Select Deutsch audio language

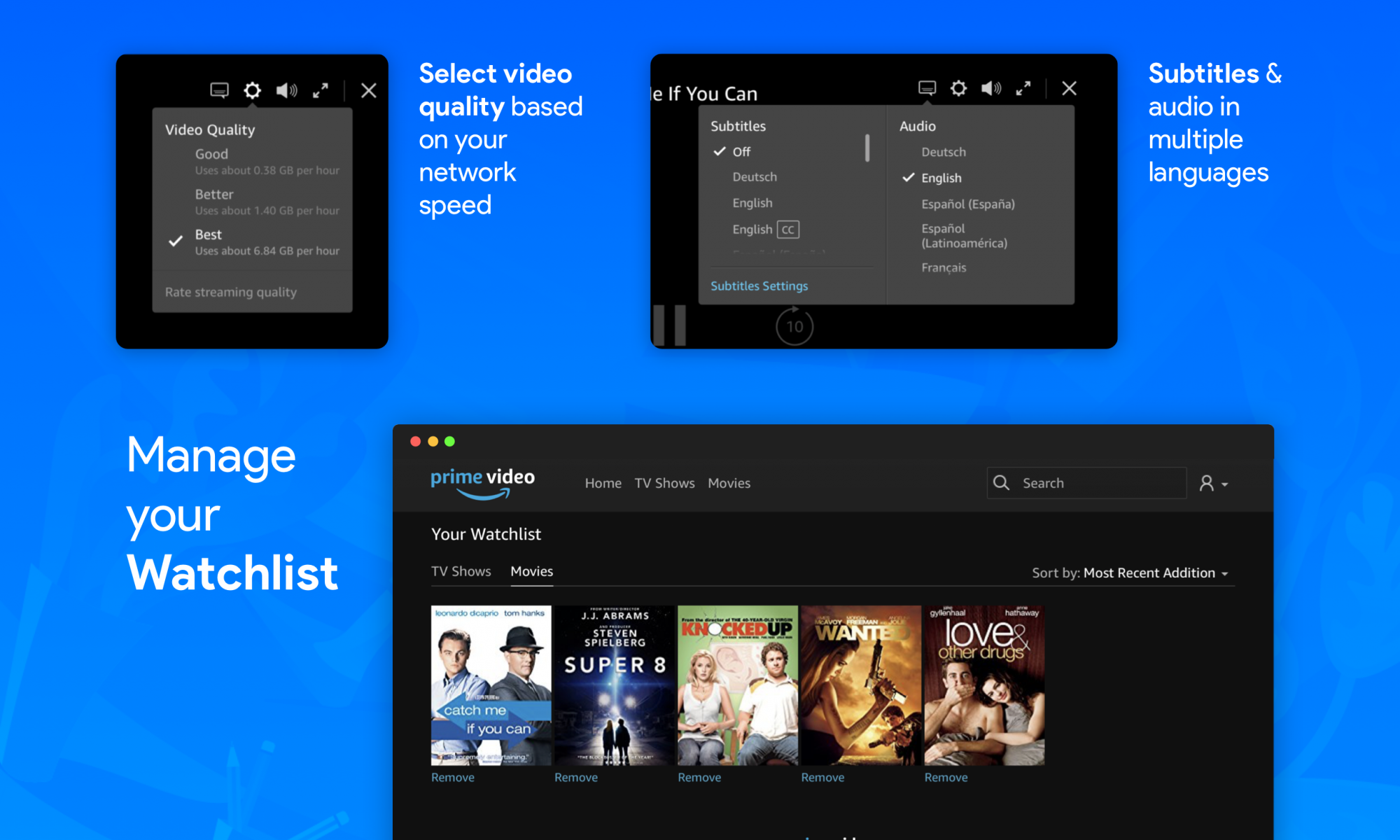[944, 152]
